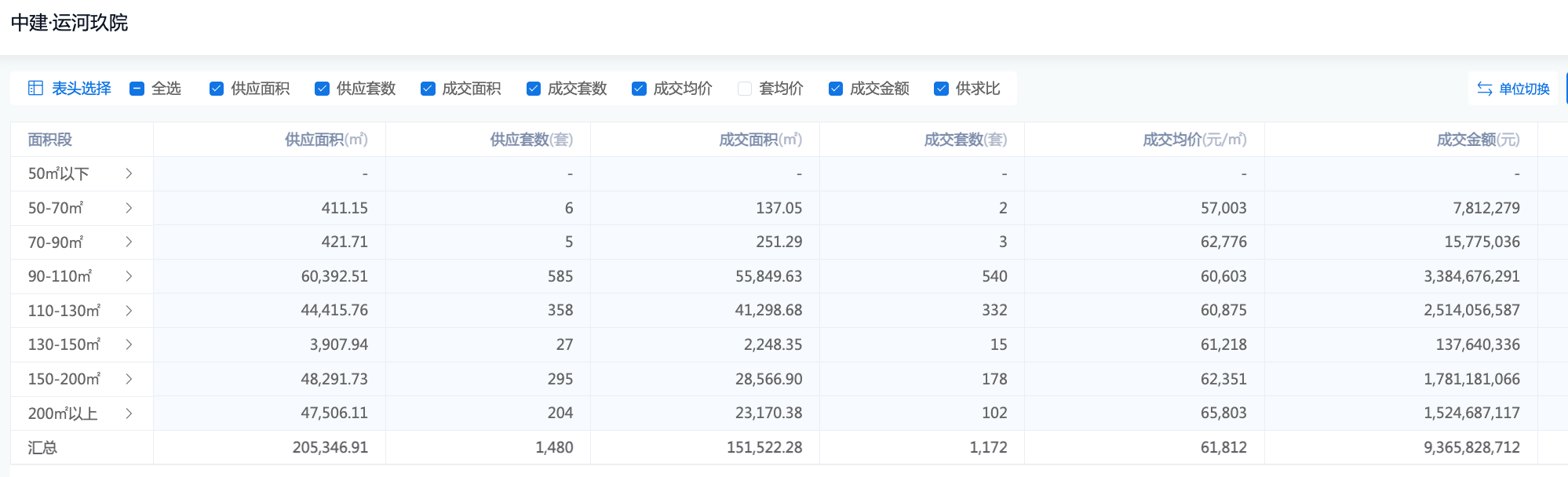
Task: Expand the 110-130㎡ row chevron
Action: (129, 311)
